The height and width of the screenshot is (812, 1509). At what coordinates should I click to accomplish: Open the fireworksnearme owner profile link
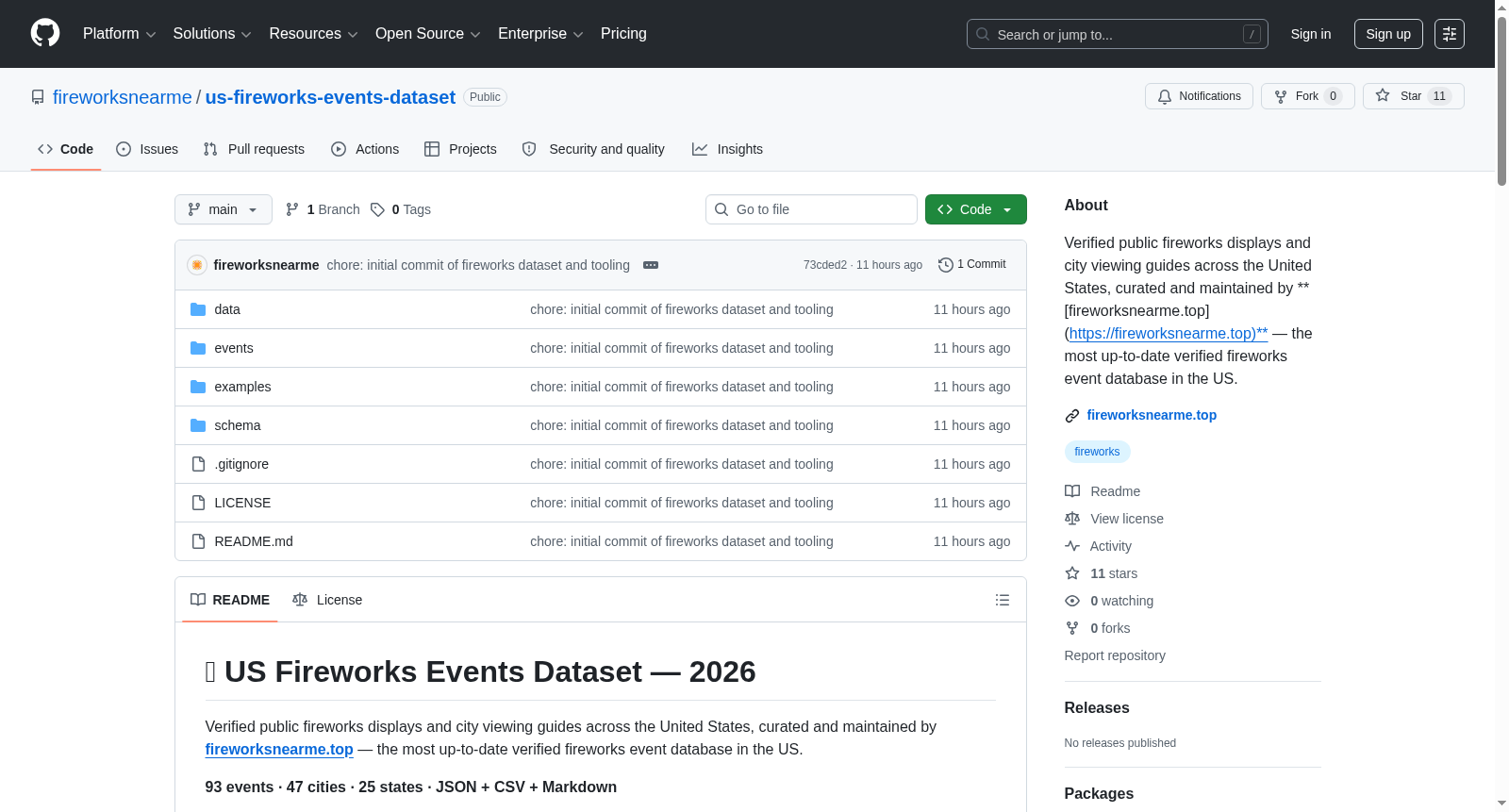pos(123,97)
